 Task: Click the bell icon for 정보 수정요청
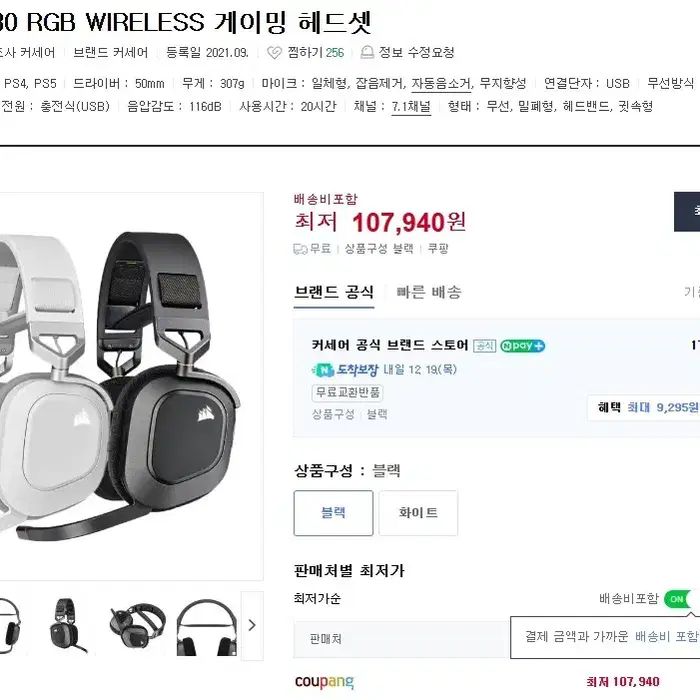(x=367, y=52)
